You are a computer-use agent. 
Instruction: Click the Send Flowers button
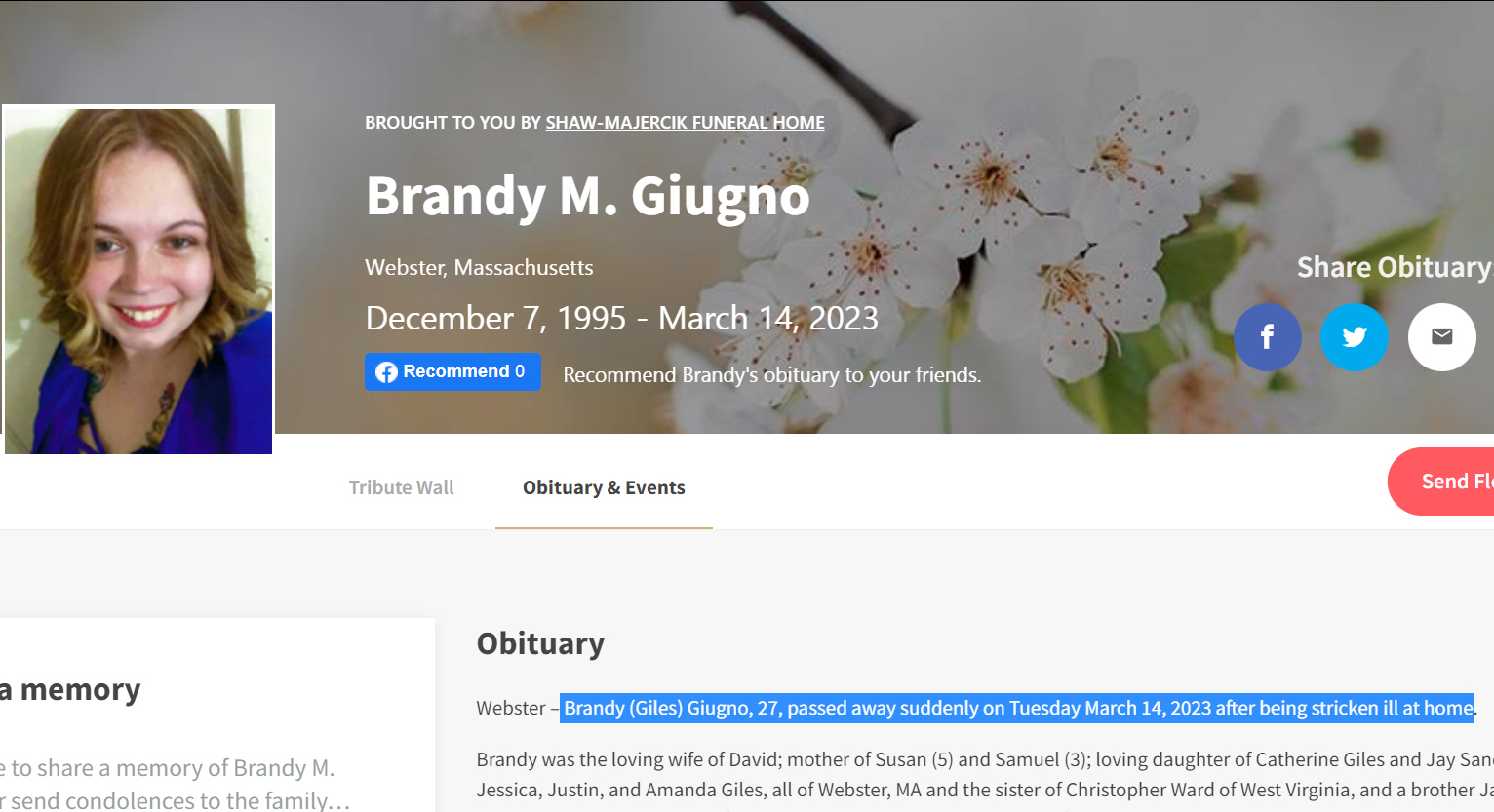(1441, 482)
